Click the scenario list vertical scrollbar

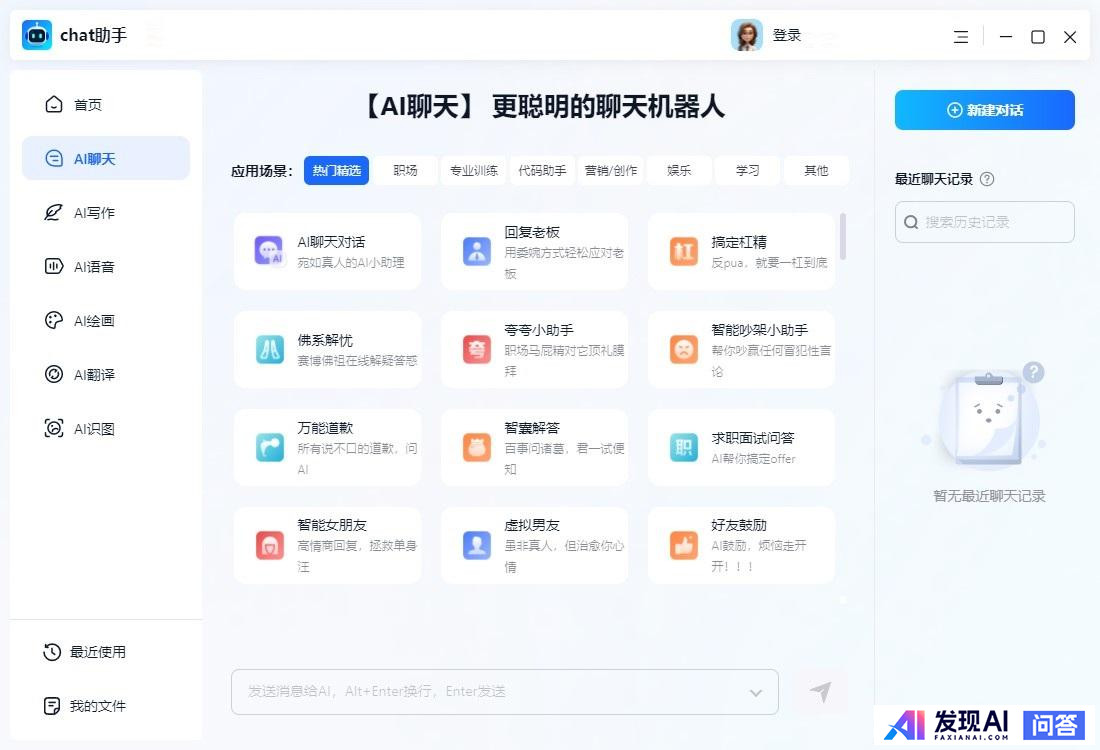coord(843,236)
